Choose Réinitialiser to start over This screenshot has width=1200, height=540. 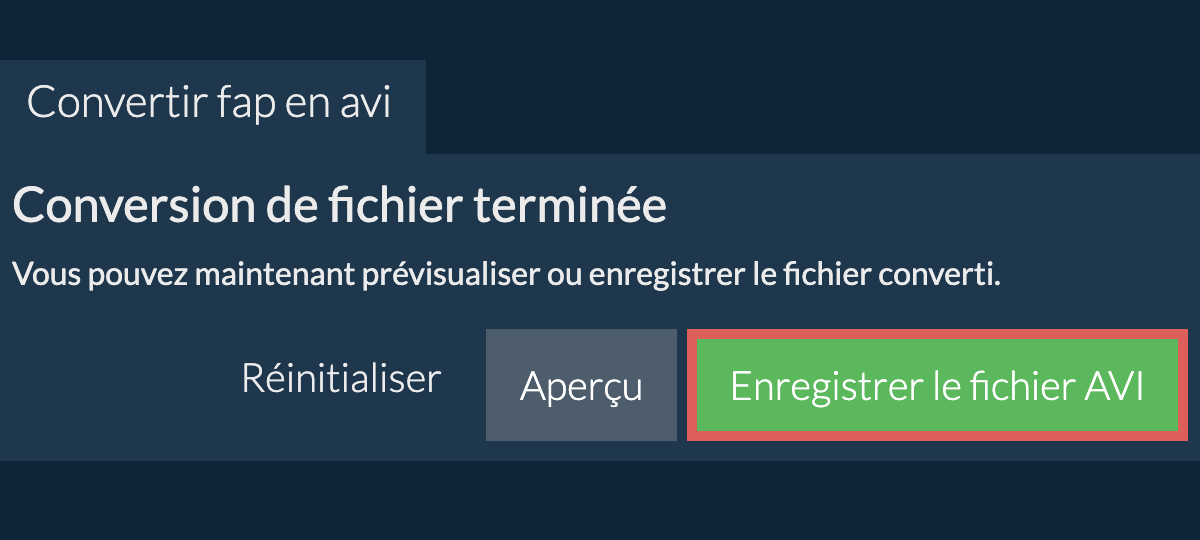pyautogui.click(x=341, y=379)
